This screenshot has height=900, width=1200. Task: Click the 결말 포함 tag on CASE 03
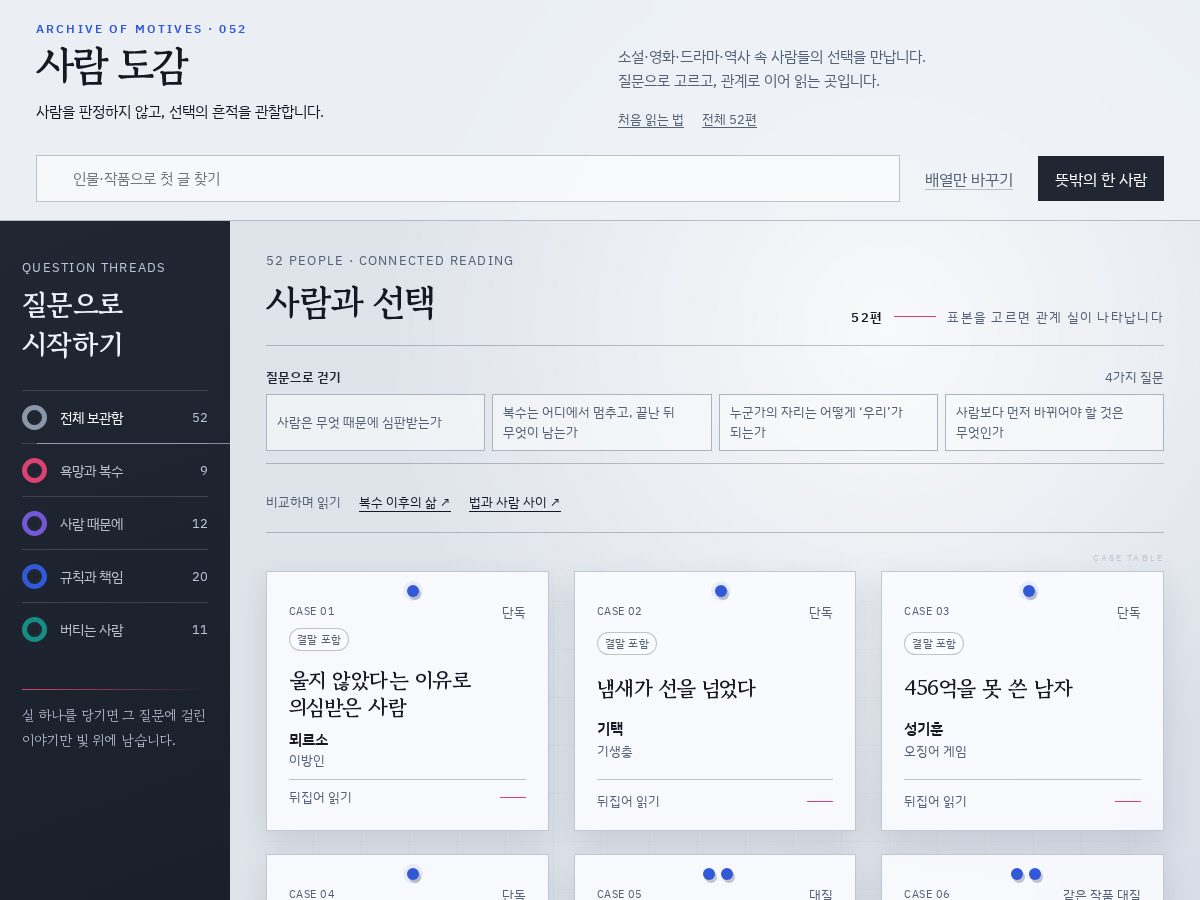pos(934,644)
